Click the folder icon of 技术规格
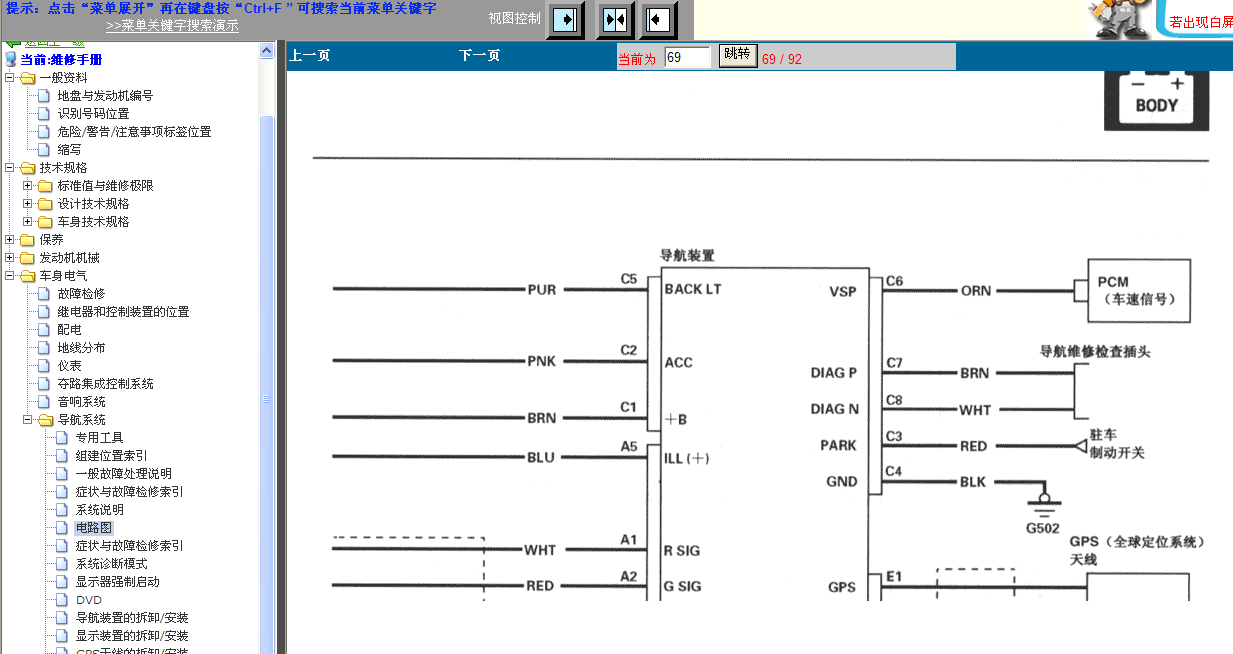1233x654 pixels. (27, 168)
